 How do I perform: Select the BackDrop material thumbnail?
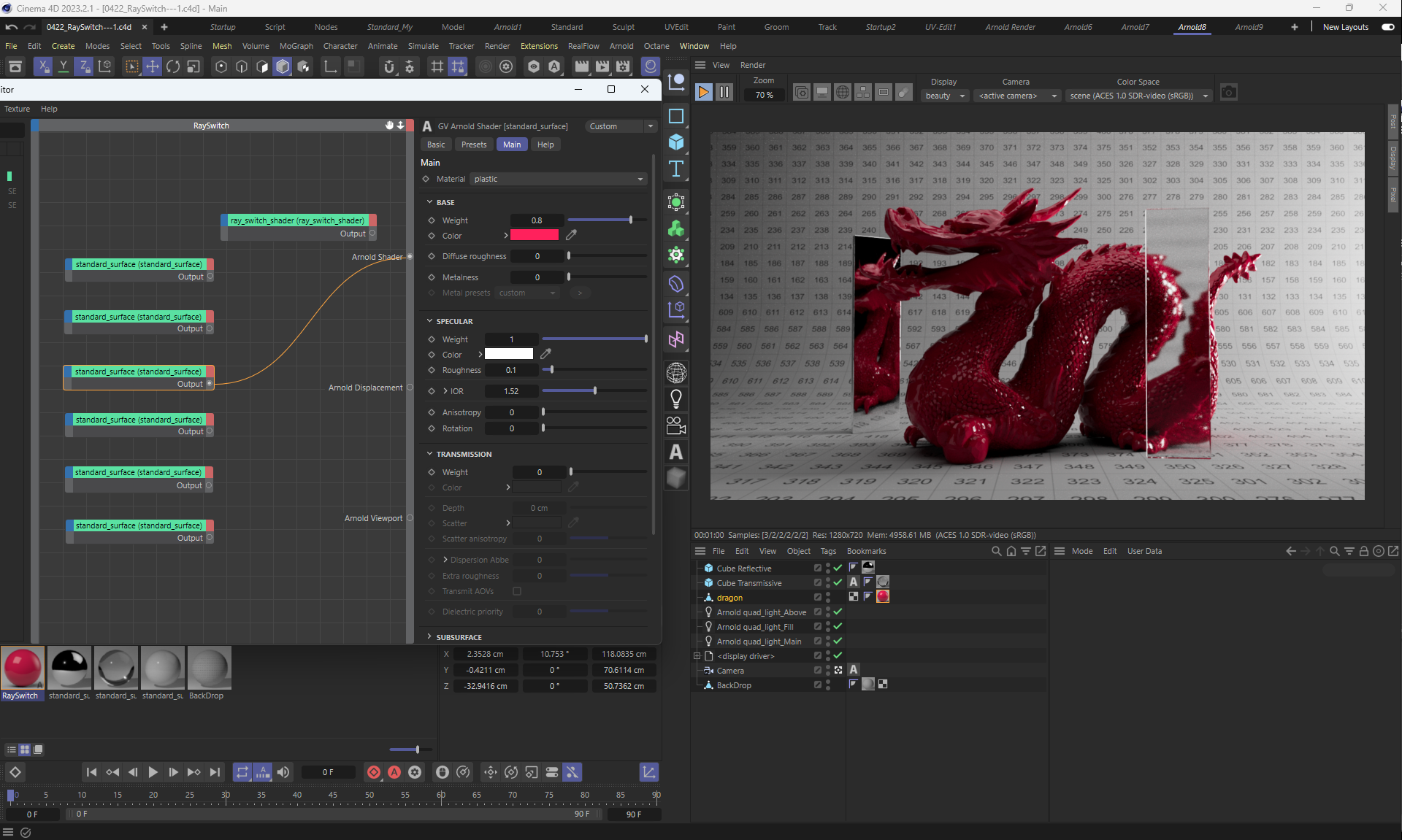(209, 668)
